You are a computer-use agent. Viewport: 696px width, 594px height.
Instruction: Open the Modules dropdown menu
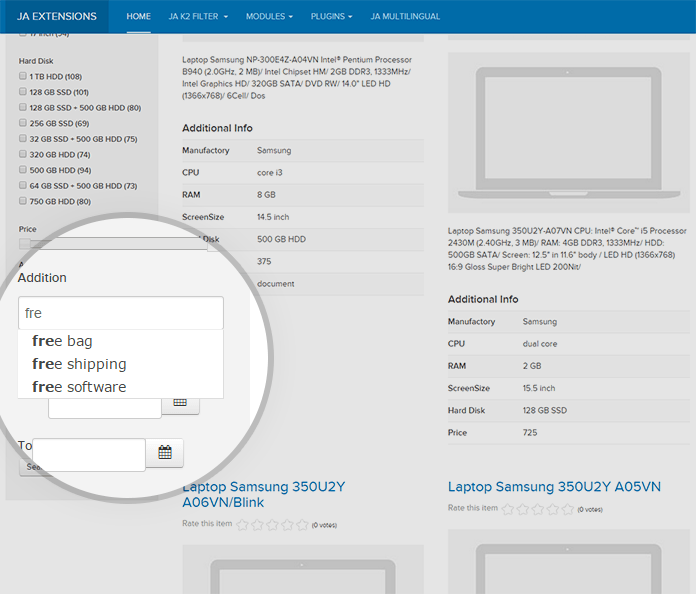pos(269,16)
